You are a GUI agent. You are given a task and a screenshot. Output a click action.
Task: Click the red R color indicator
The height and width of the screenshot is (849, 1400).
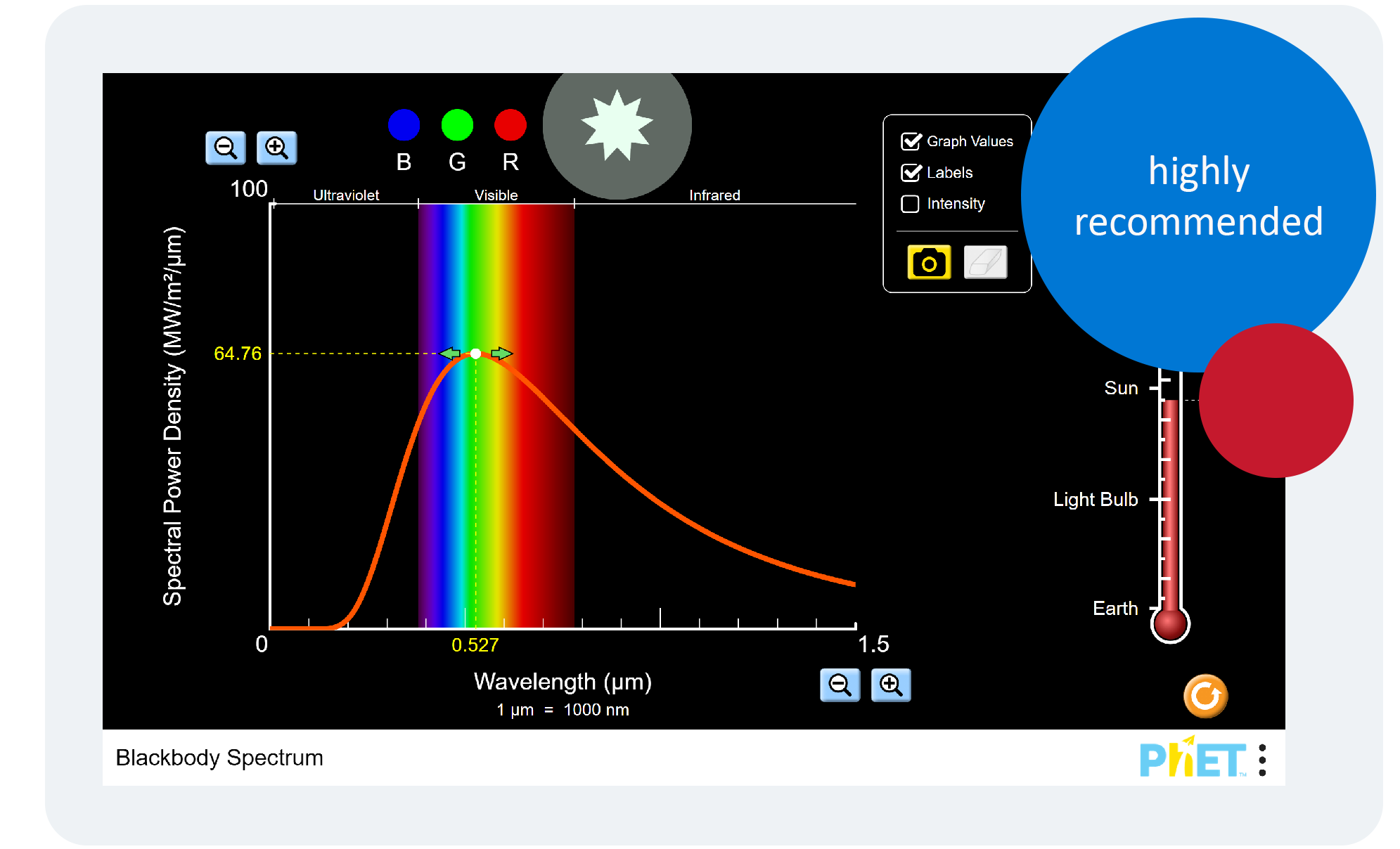(x=510, y=125)
